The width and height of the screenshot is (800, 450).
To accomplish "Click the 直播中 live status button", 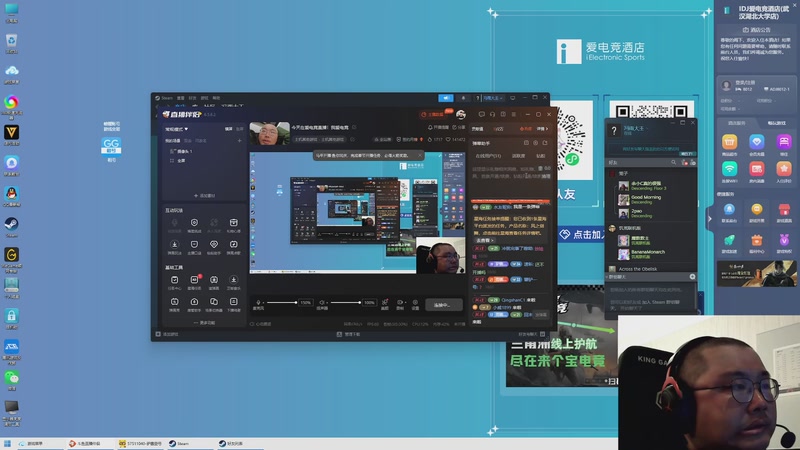I will [443, 305].
